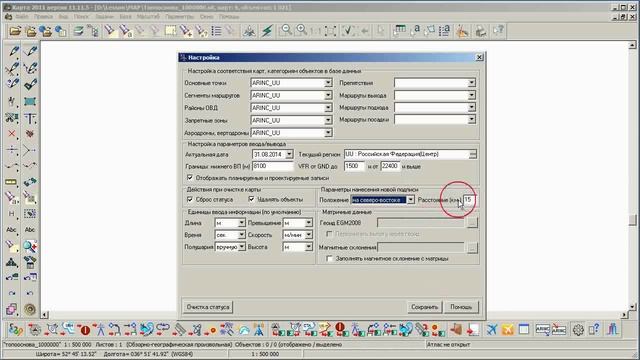Click the checkmark icon in top toolbar

(348, 31)
